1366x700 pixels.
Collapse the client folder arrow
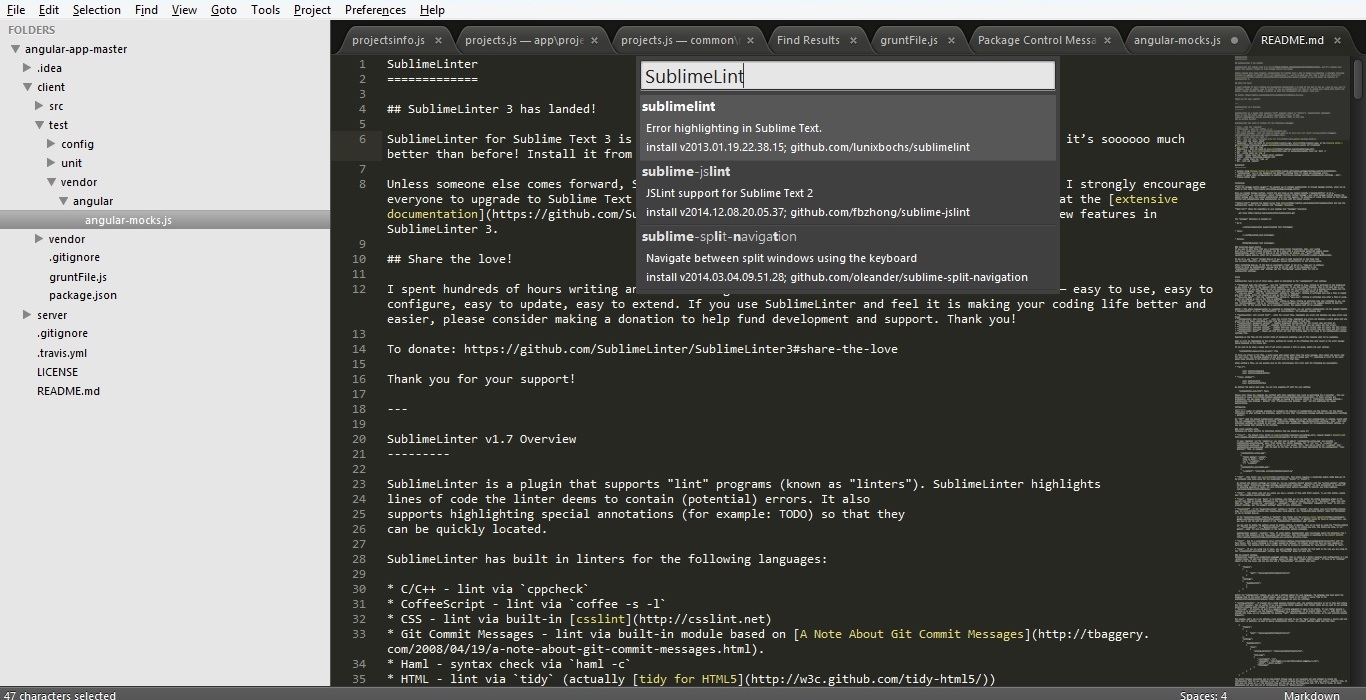27,87
